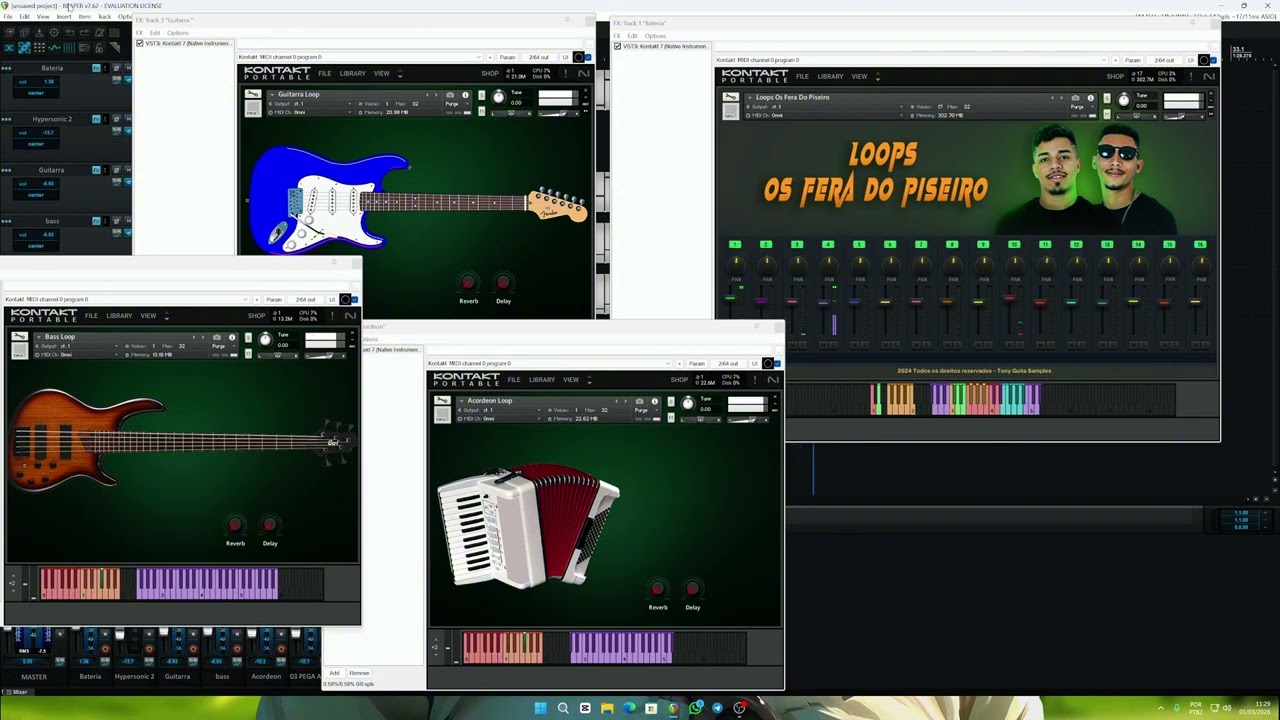Toggle VST3i Kontakt 7 checkbox in Bateria FX window
The height and width of the screenshot is (720, 1280).
click(617, 46)
